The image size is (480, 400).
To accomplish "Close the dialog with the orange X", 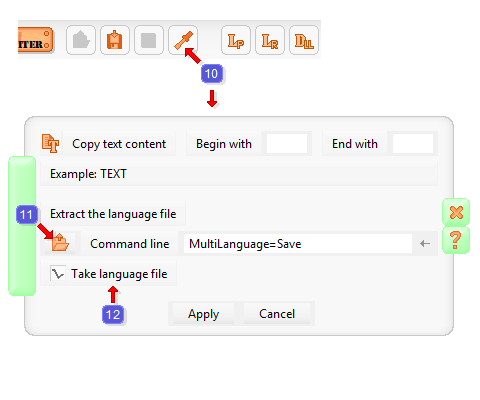I will click(456, 212).
